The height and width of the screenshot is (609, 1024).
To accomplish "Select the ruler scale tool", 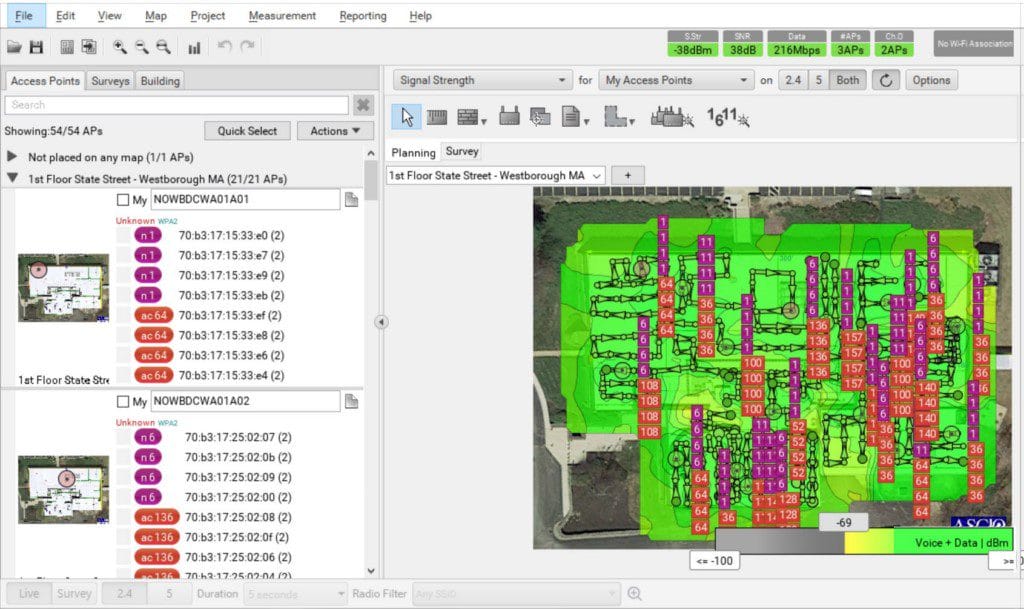I will 437,117.
